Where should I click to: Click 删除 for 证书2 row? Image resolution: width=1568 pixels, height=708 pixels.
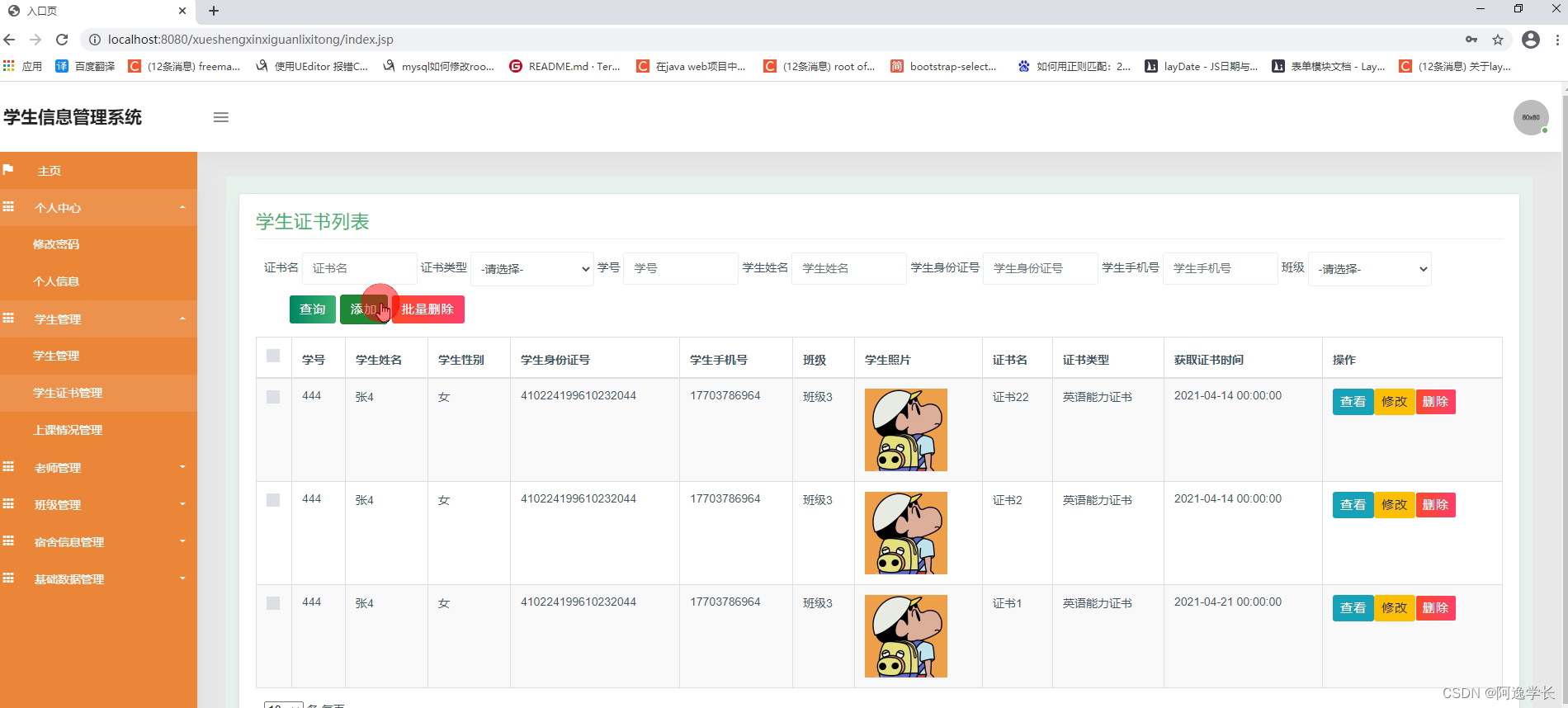pyautogui.click(x=1435, y=505)
